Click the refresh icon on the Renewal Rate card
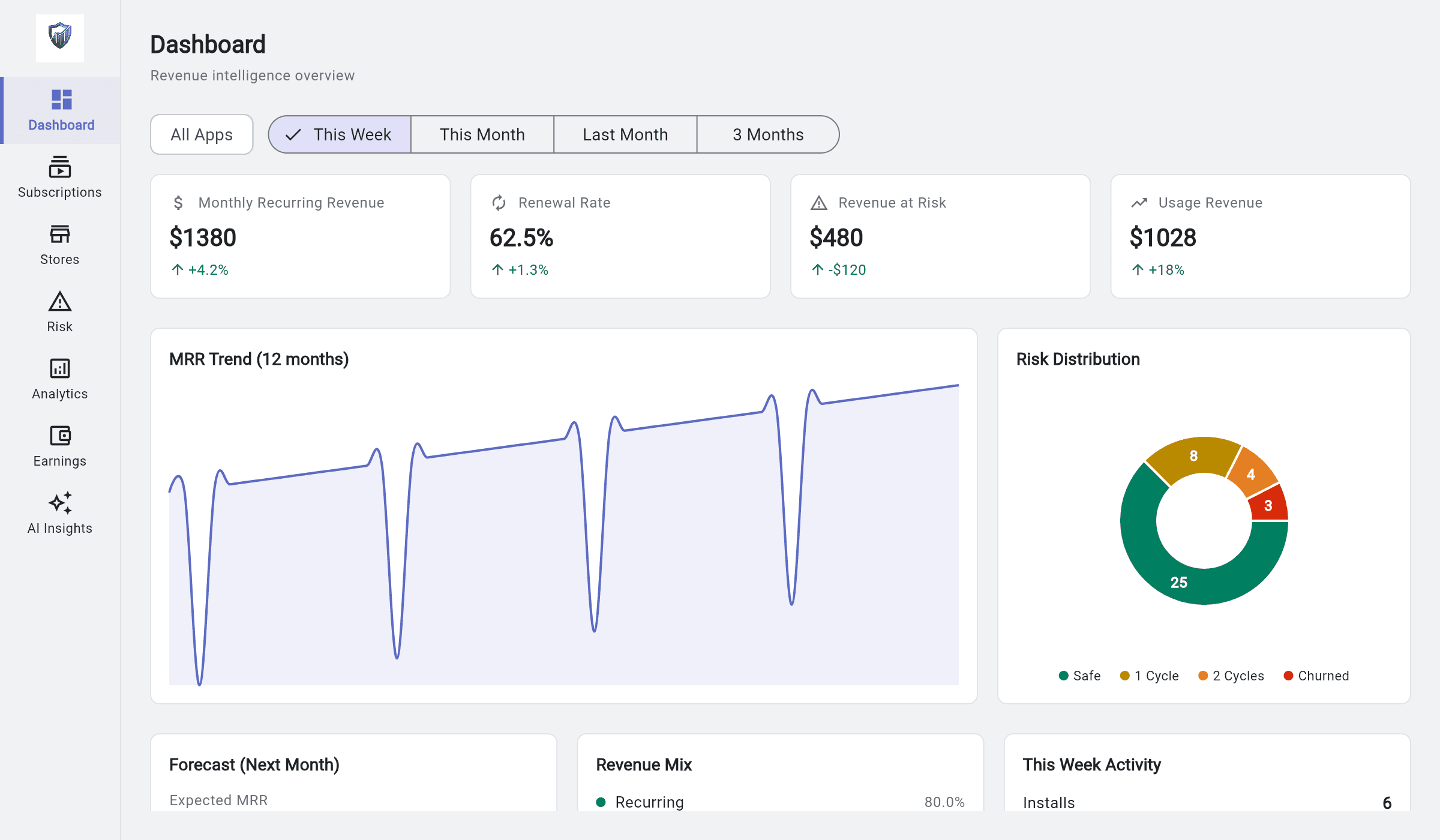1440x840 pixels. pos(499,203)
